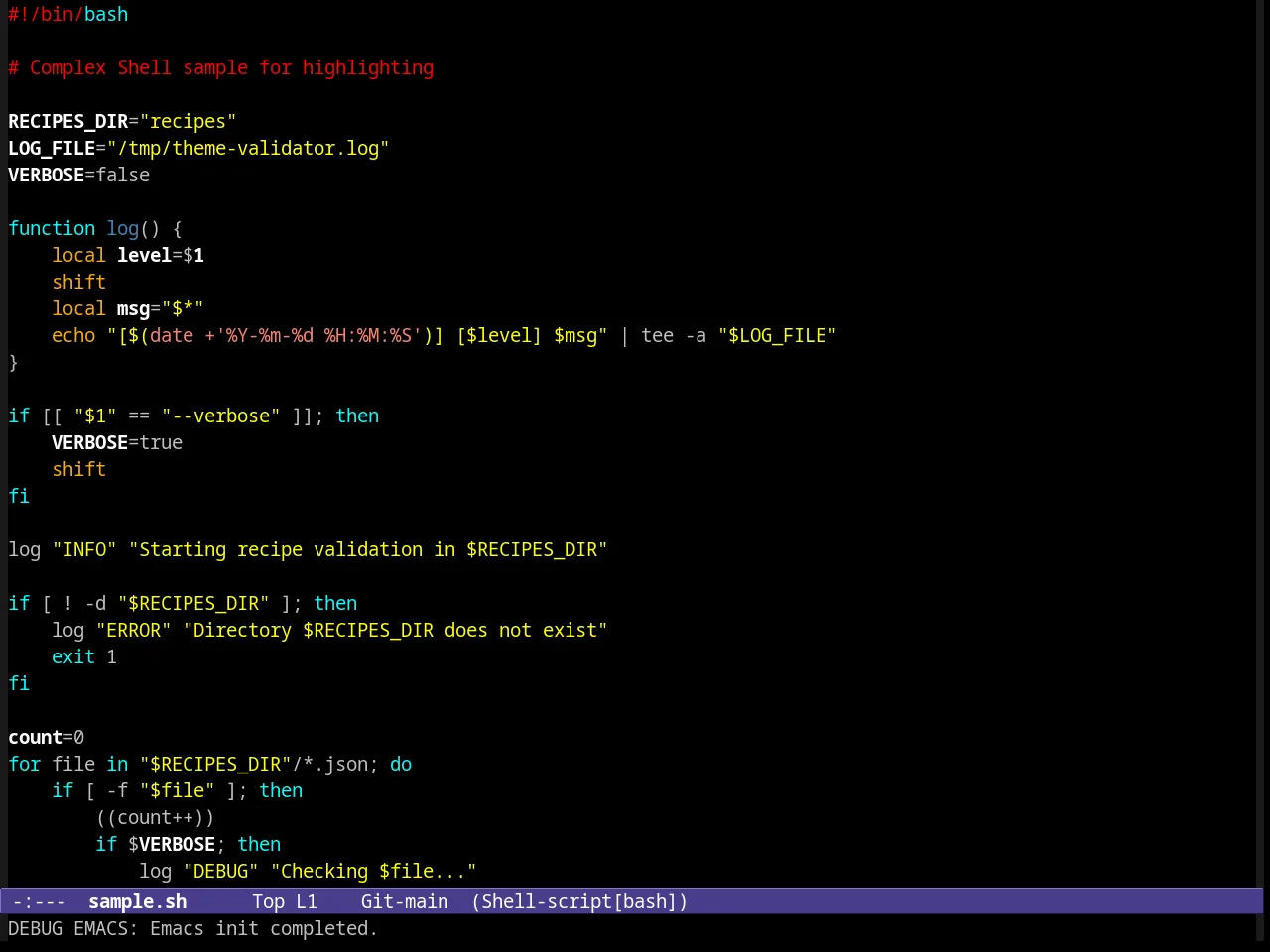
Task: Click the 'if $VERBOSE; then' line
Action: (189, 844)
